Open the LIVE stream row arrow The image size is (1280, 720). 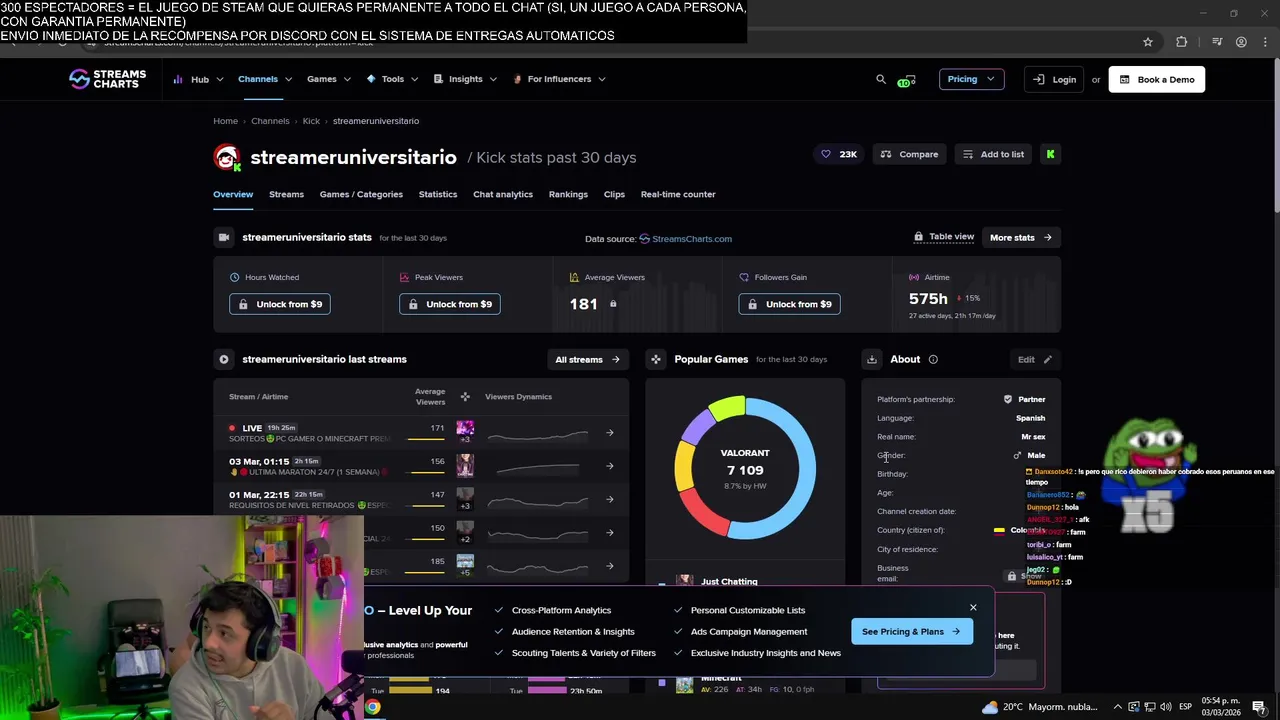(610, 433)
